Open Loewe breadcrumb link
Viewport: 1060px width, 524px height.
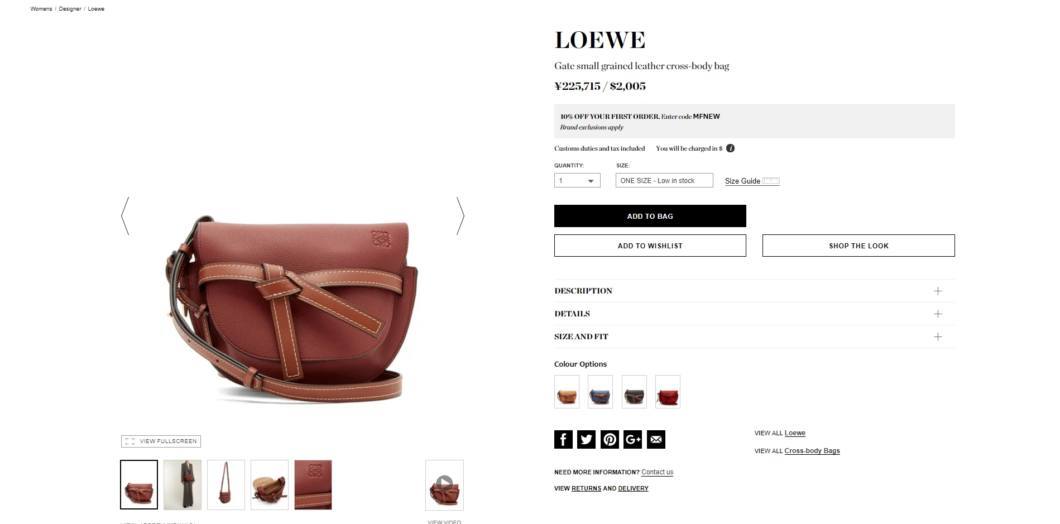coord(96,9)
